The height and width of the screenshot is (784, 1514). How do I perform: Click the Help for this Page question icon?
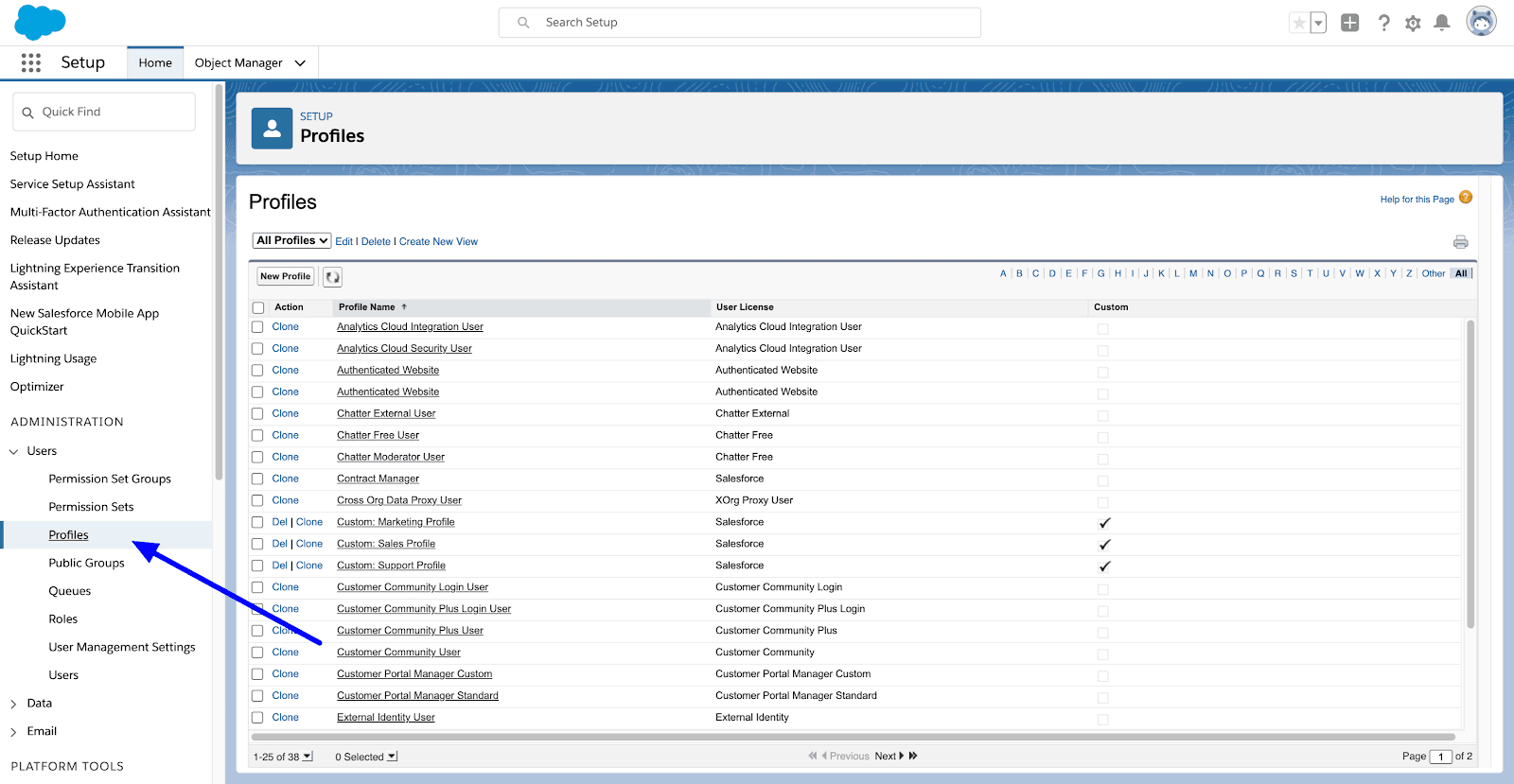pos(1466,198)
